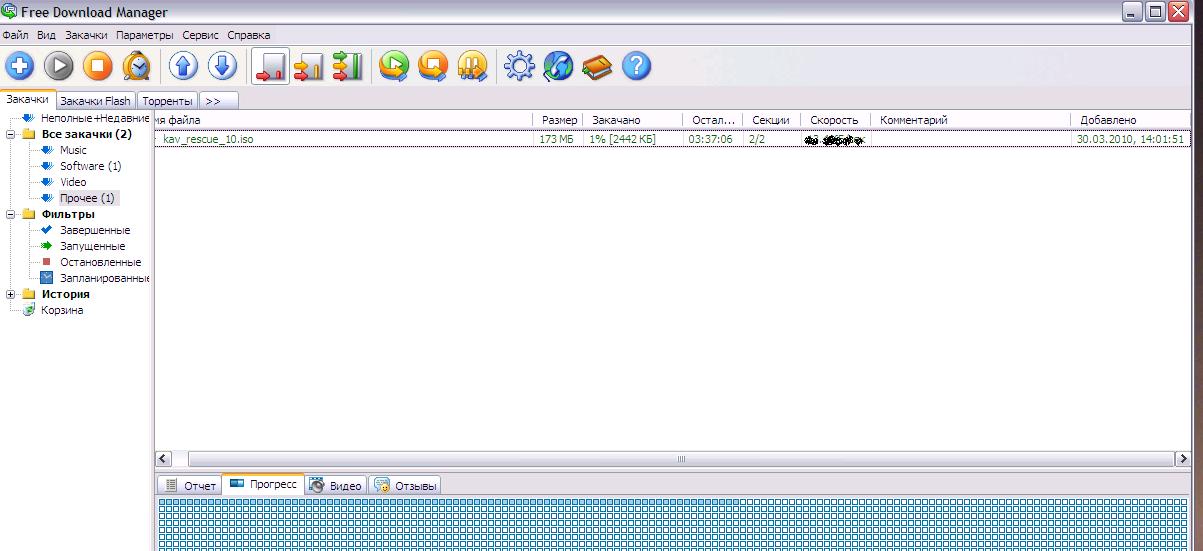
Task: Click the 173 МБ size cell
Action: click(556, 139)
